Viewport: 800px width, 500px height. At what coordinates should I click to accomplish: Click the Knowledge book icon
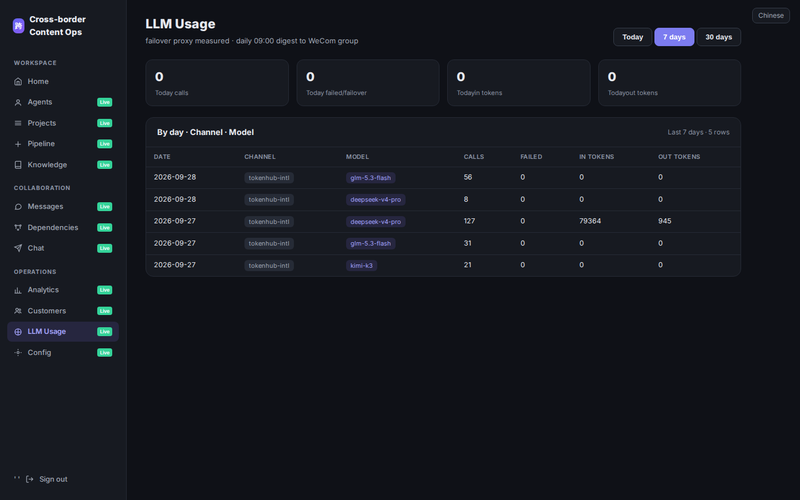click(x=18, y=165)
